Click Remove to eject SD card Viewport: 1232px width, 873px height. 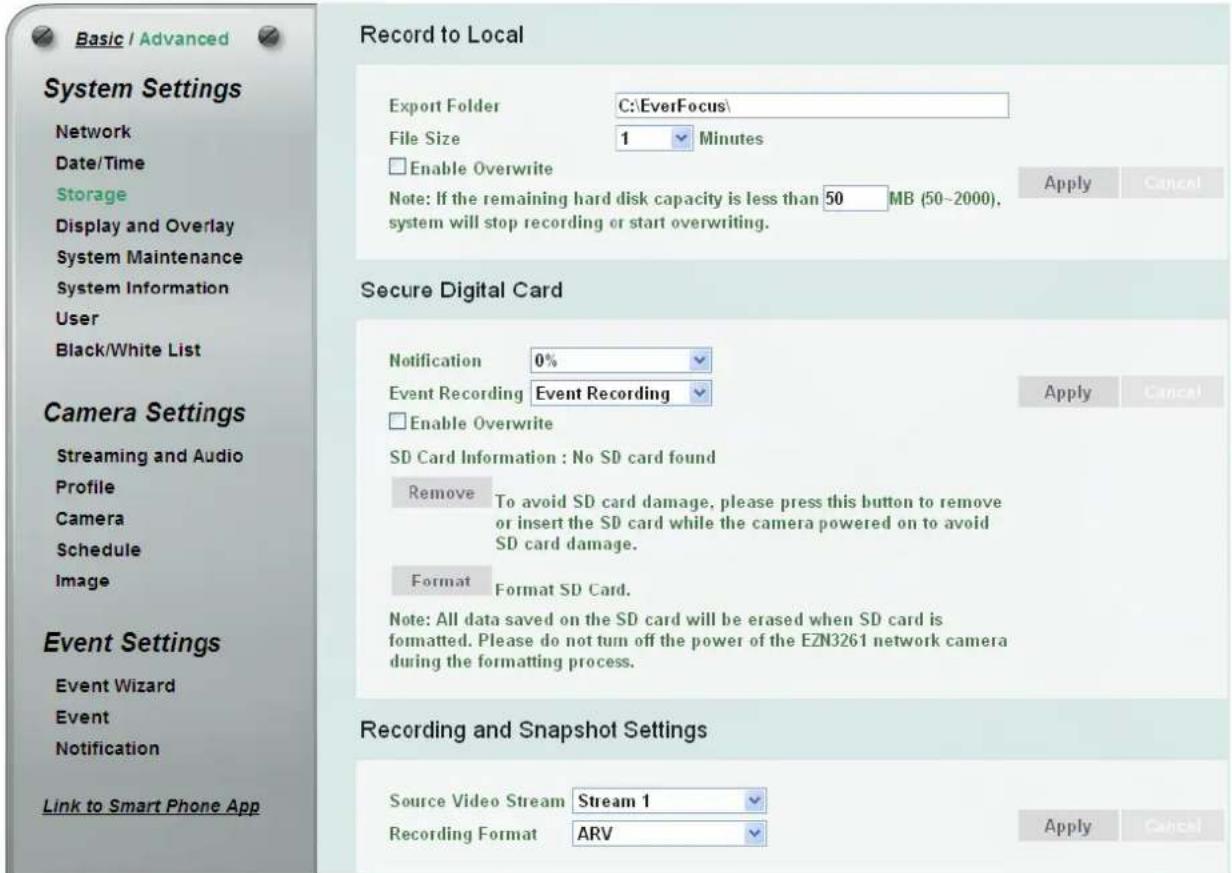[441, 493]
